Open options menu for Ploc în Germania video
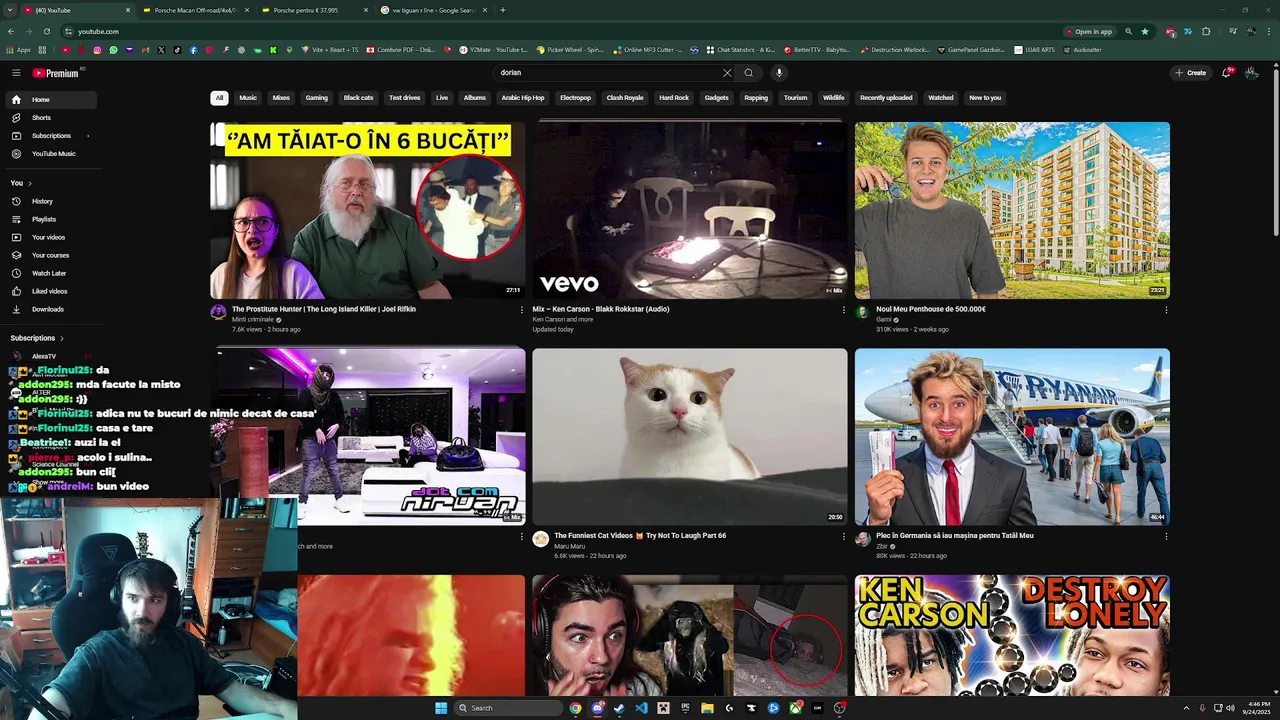 coord(1165,536)
